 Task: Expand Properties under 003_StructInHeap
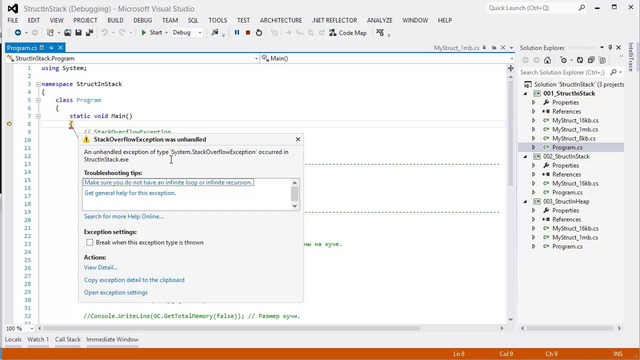pyautogui.click(x=533, y=210)
